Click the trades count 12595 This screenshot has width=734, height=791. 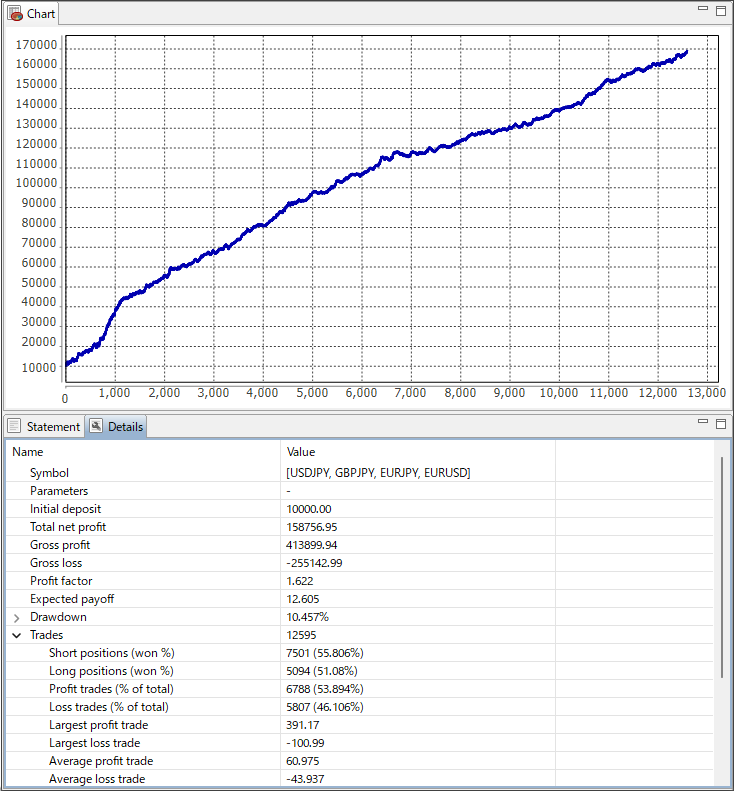(301, 635)
